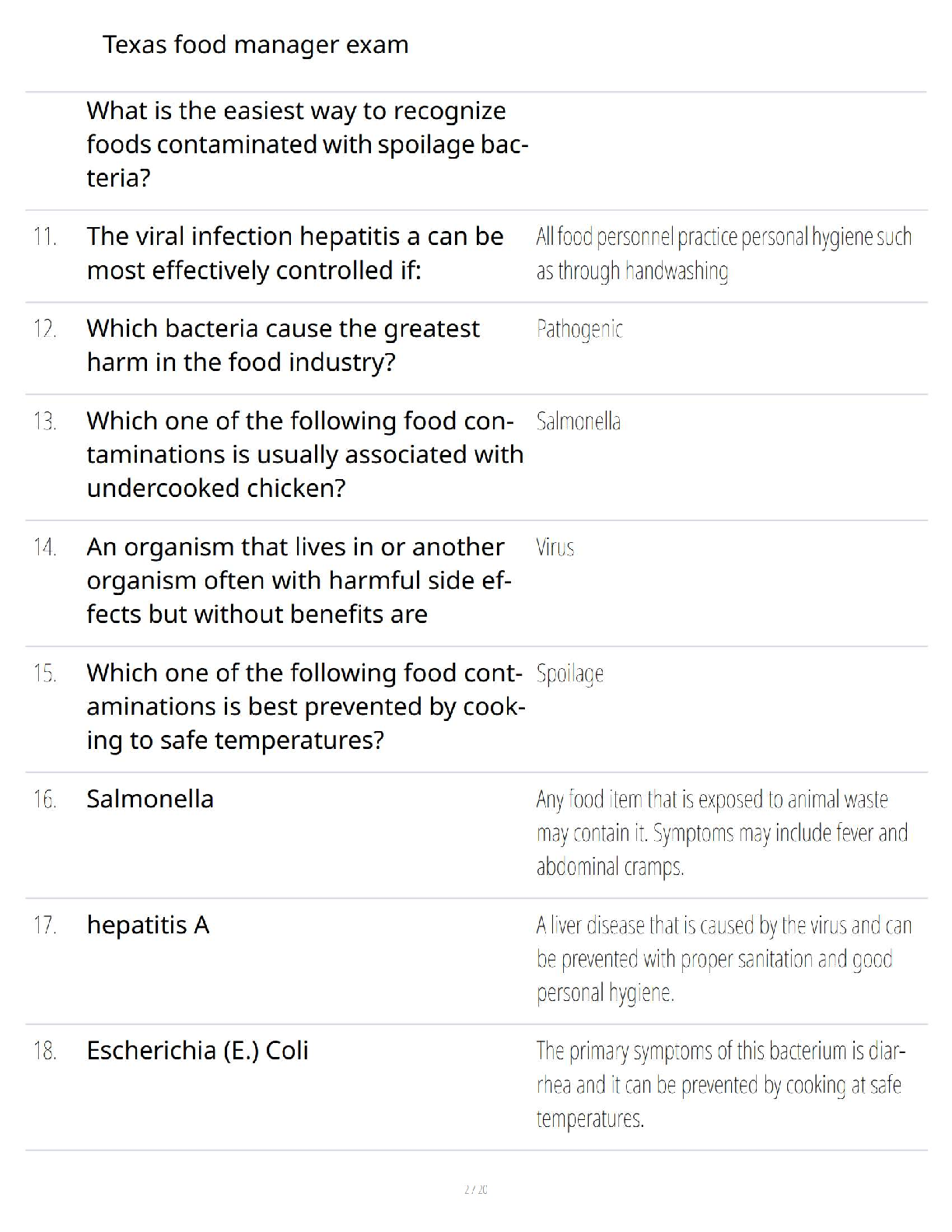Click the spoilage bacteria recognition question
952x1232 pixels.
click(306, 145)
